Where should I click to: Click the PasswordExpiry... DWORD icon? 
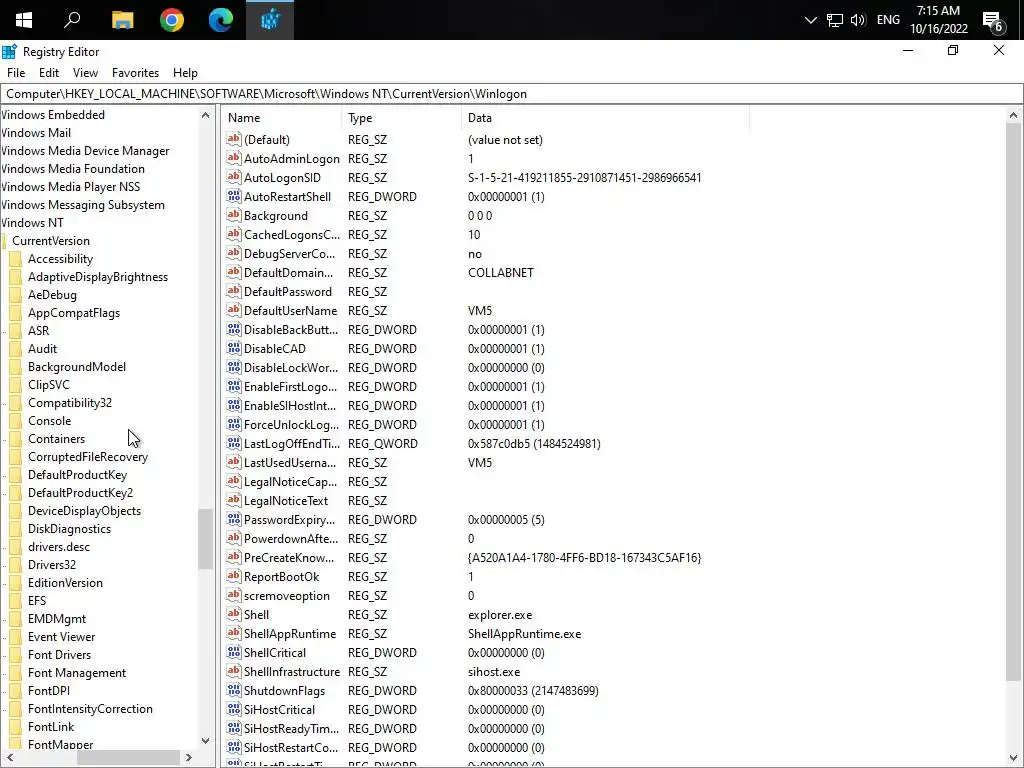[x=234, y=519]
